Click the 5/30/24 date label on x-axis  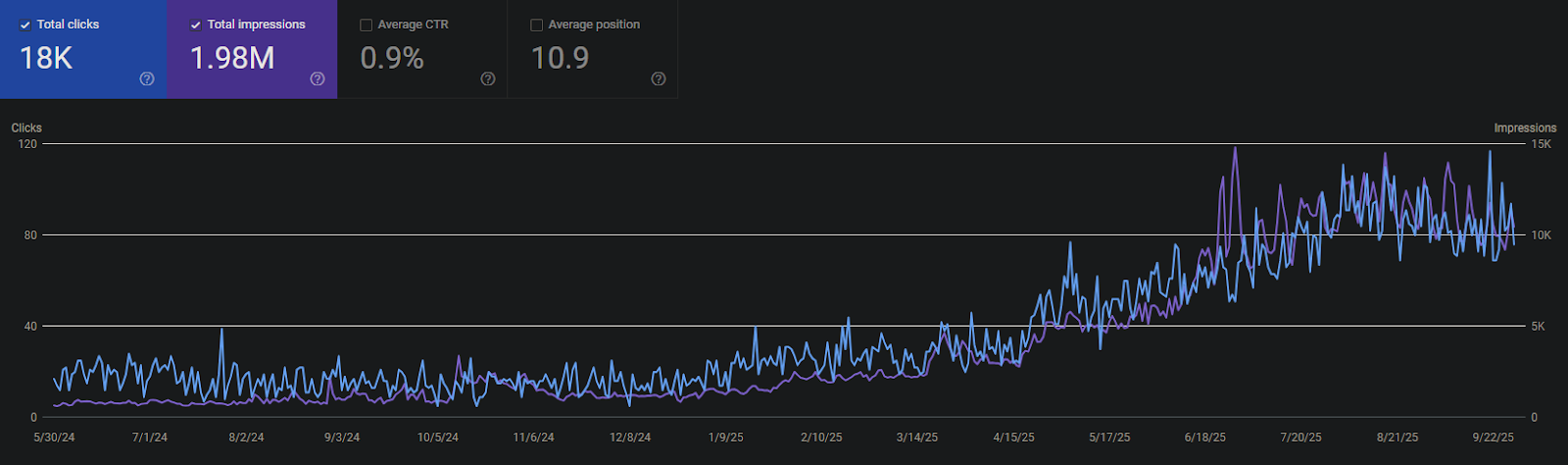point(53,438)
